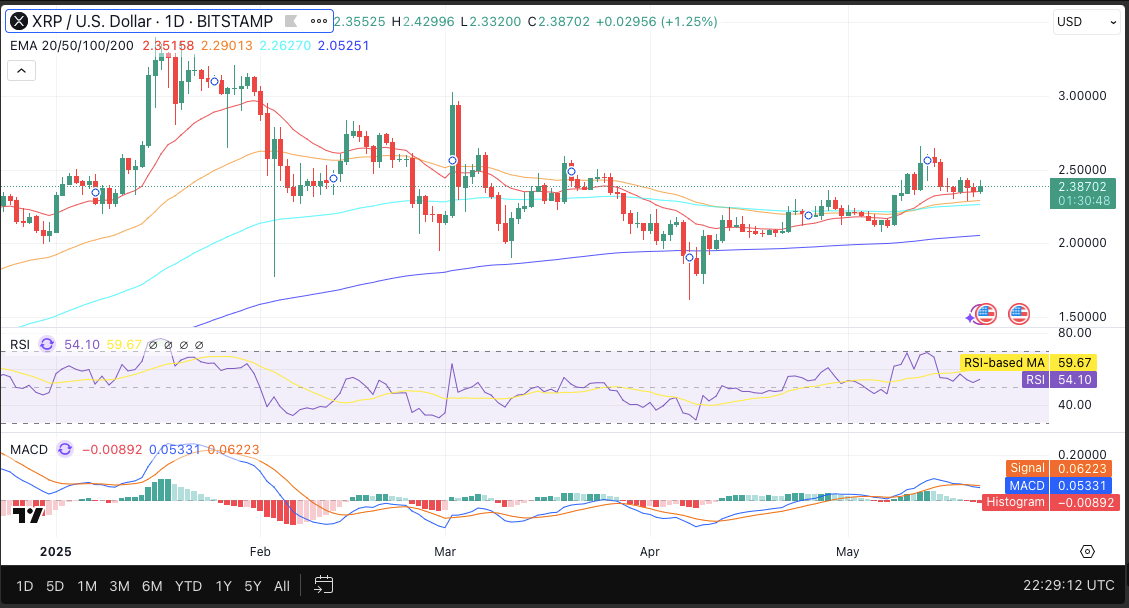Click the XRP coin logo icon
Viewport: 1129px width, 608px height.
click(19, 22)
